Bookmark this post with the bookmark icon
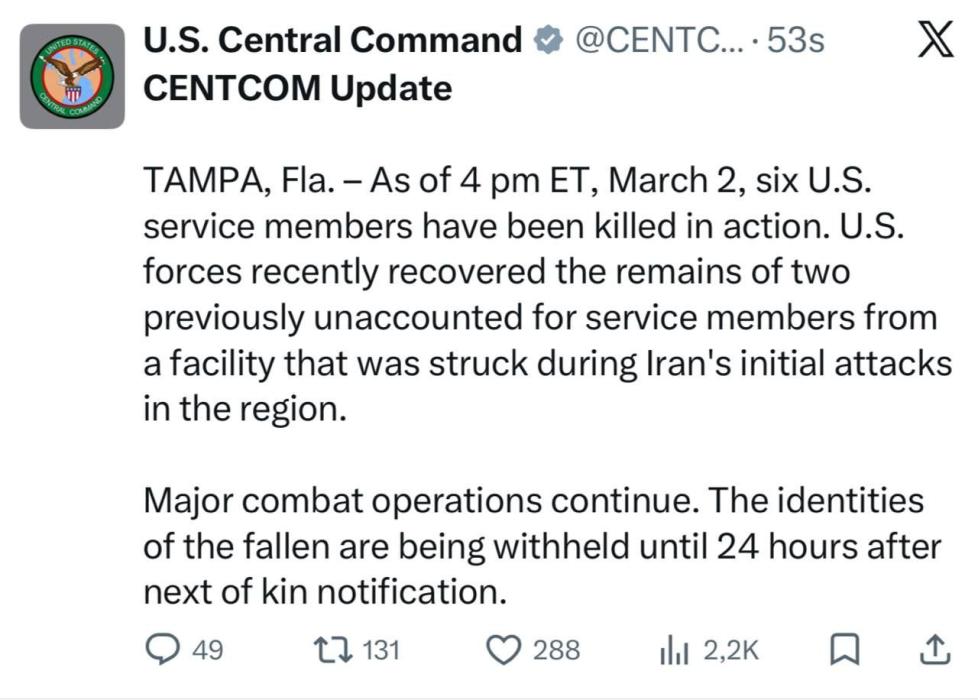978x700 pixels. point(844,649)
